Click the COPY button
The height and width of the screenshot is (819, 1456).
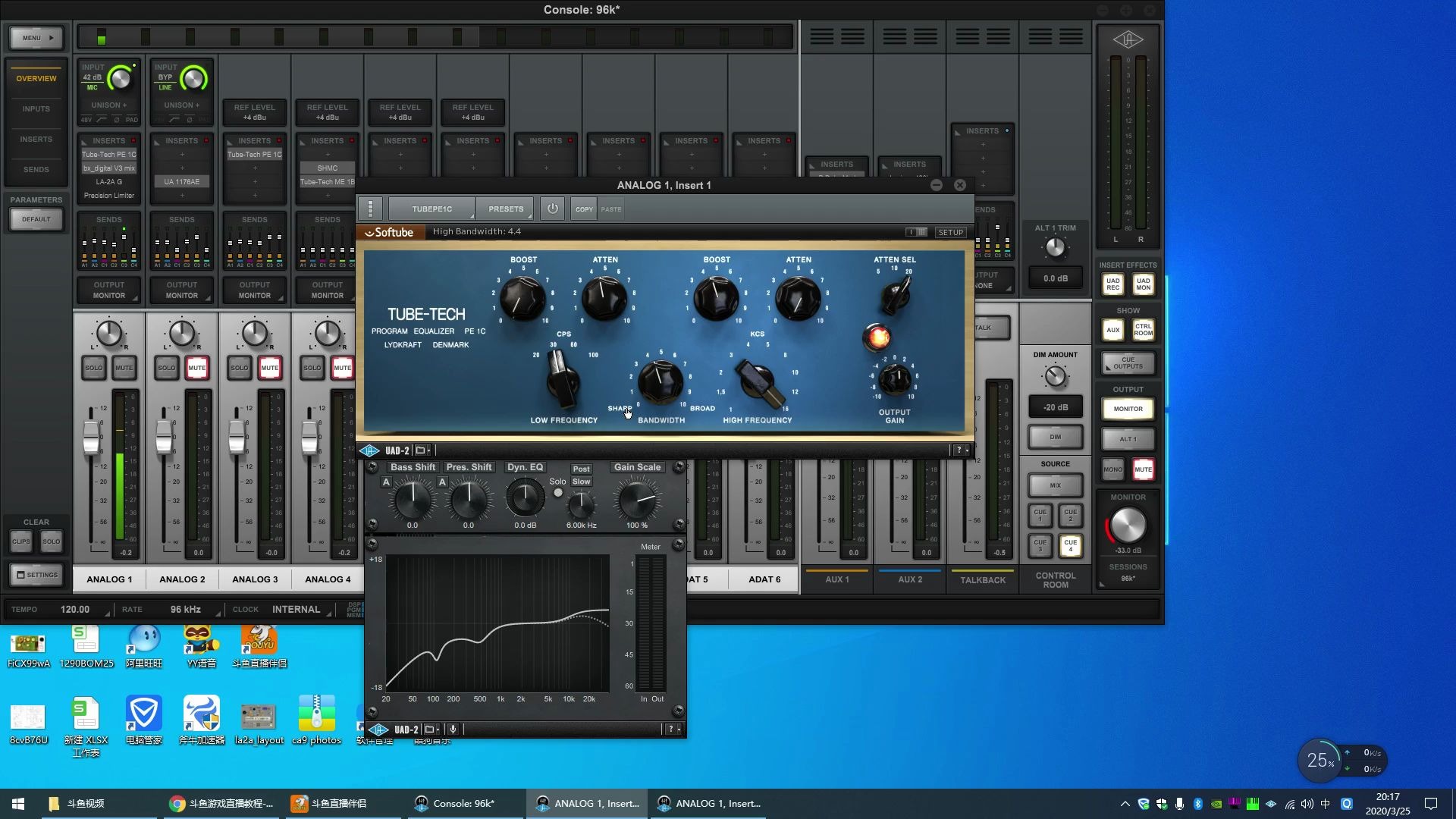tap(584, 209)
